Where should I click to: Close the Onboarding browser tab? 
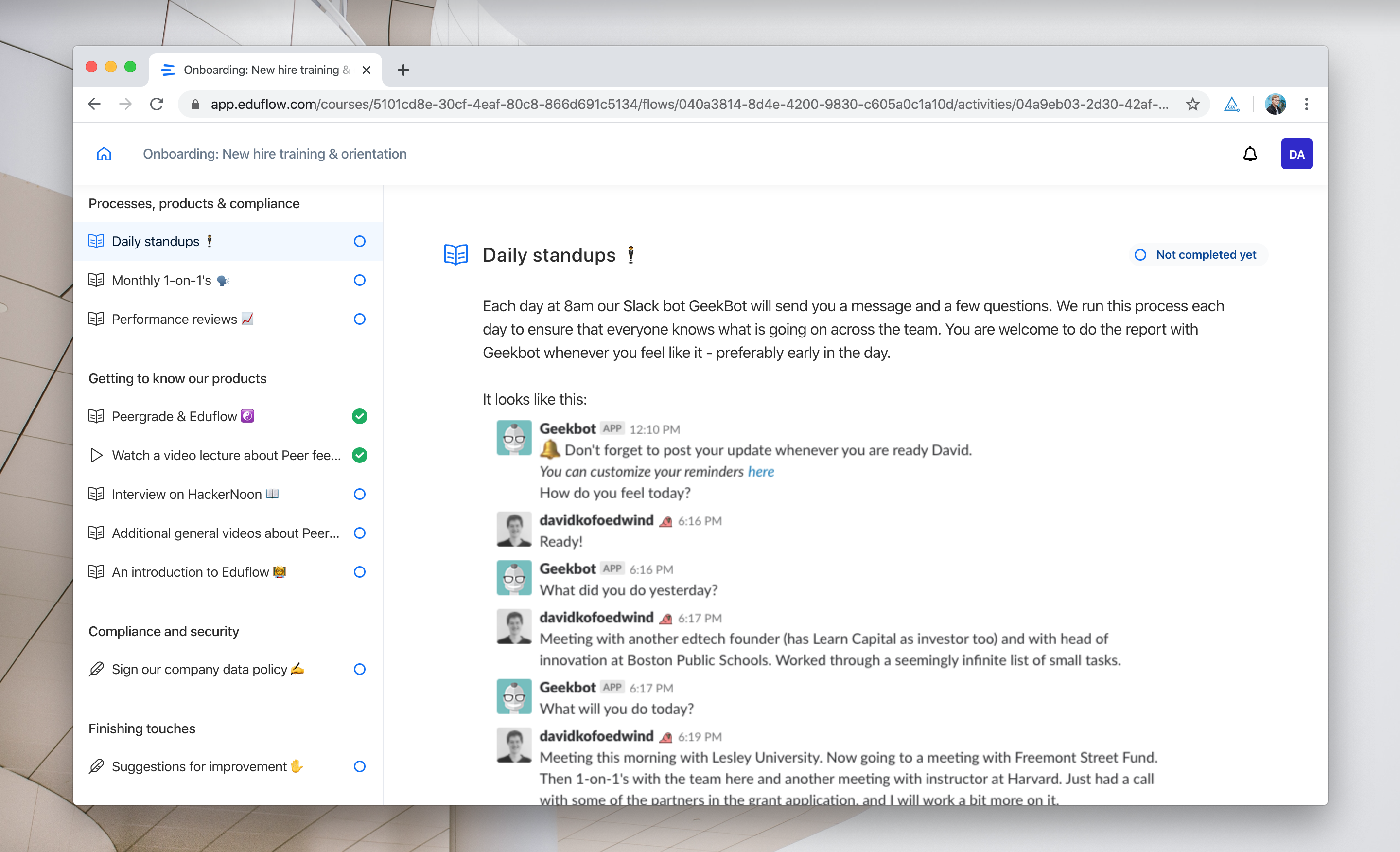click(x=367, y=70)
